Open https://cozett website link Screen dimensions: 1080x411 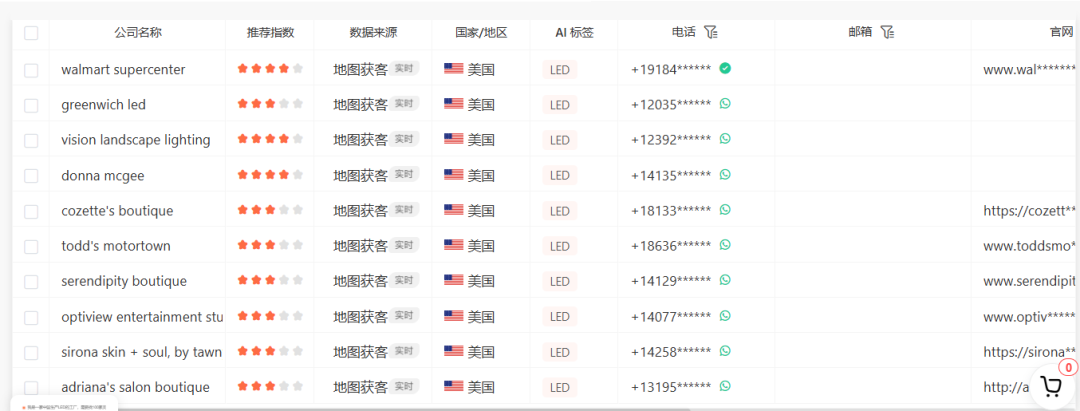point(1030,211)
